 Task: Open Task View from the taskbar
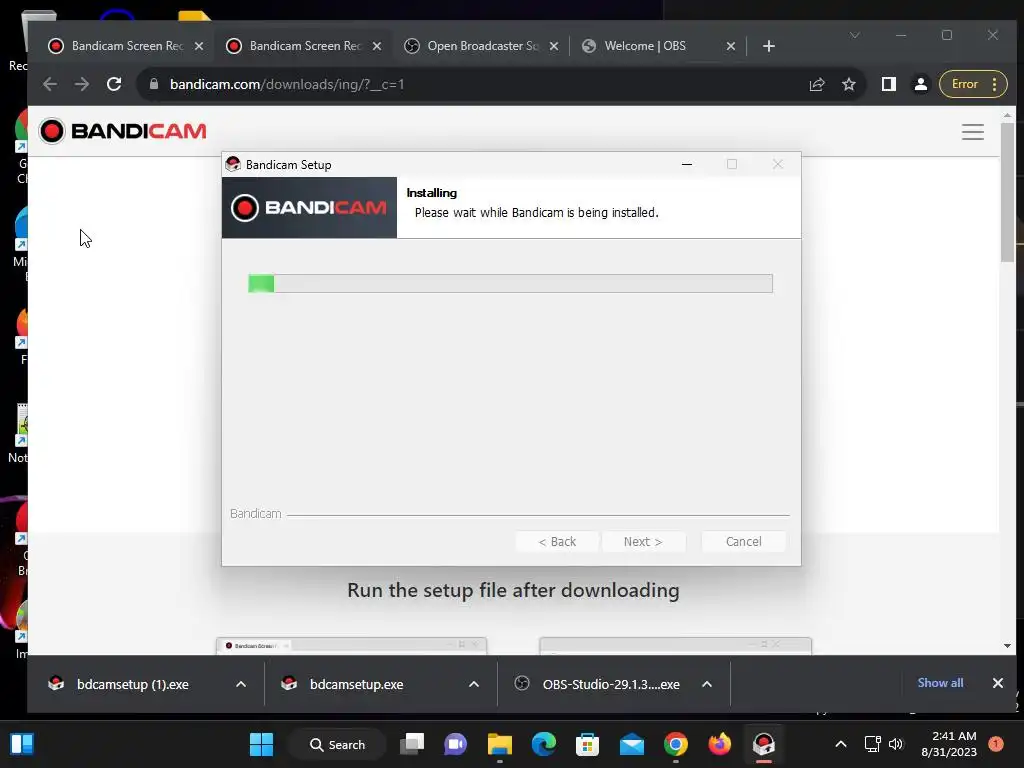click(412, 744)
